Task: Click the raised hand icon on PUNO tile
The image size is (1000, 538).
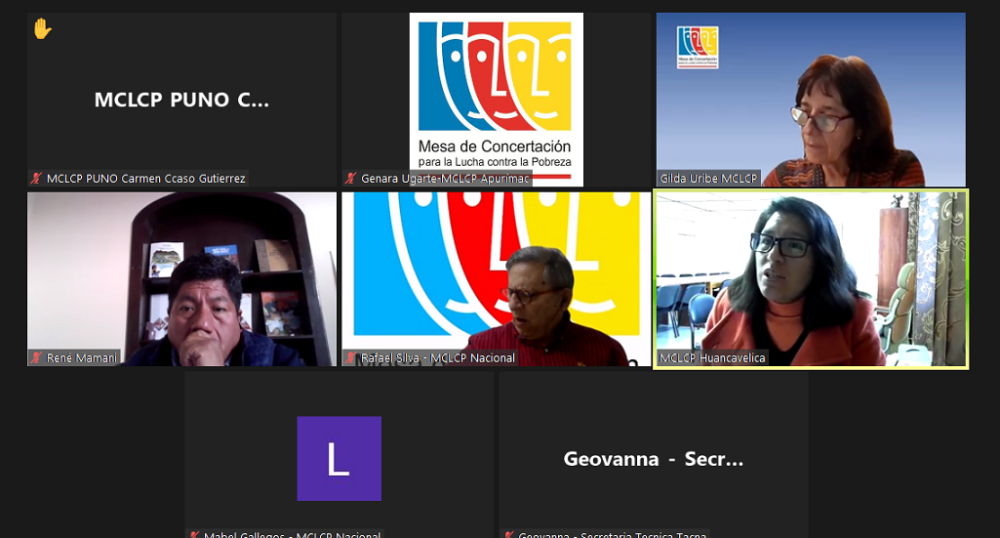Action: click(x=42, y=29)
